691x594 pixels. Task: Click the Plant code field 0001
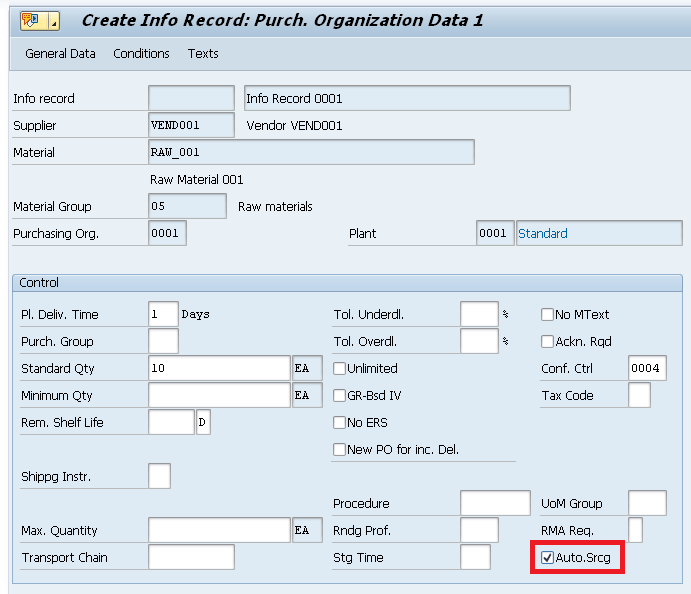pos(495,233)
